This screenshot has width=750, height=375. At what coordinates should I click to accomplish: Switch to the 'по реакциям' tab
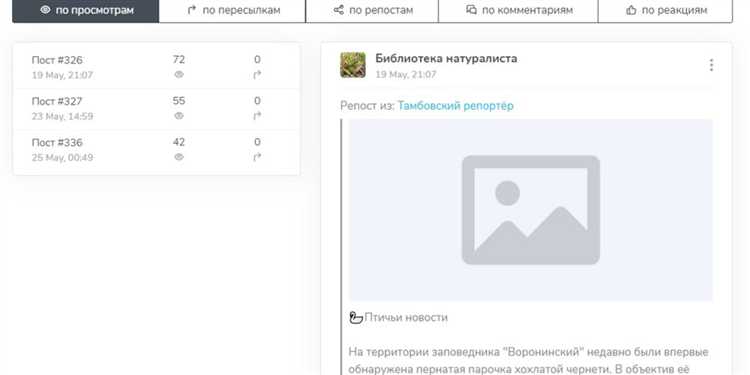[x=665, y=11]
